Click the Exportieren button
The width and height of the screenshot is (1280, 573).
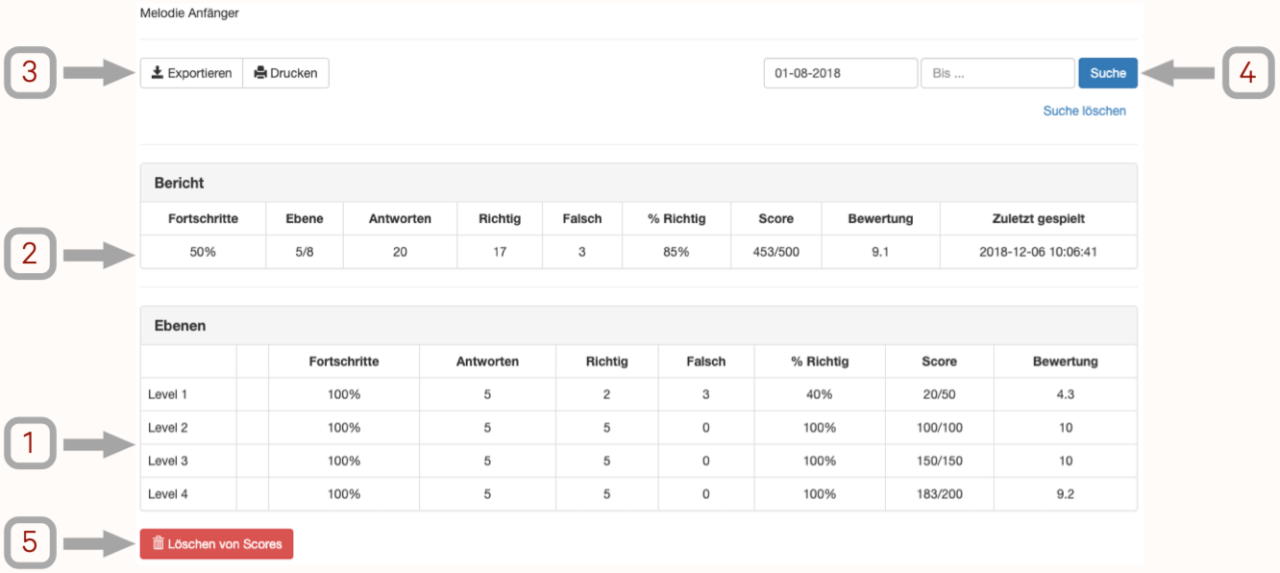(191, 73)
